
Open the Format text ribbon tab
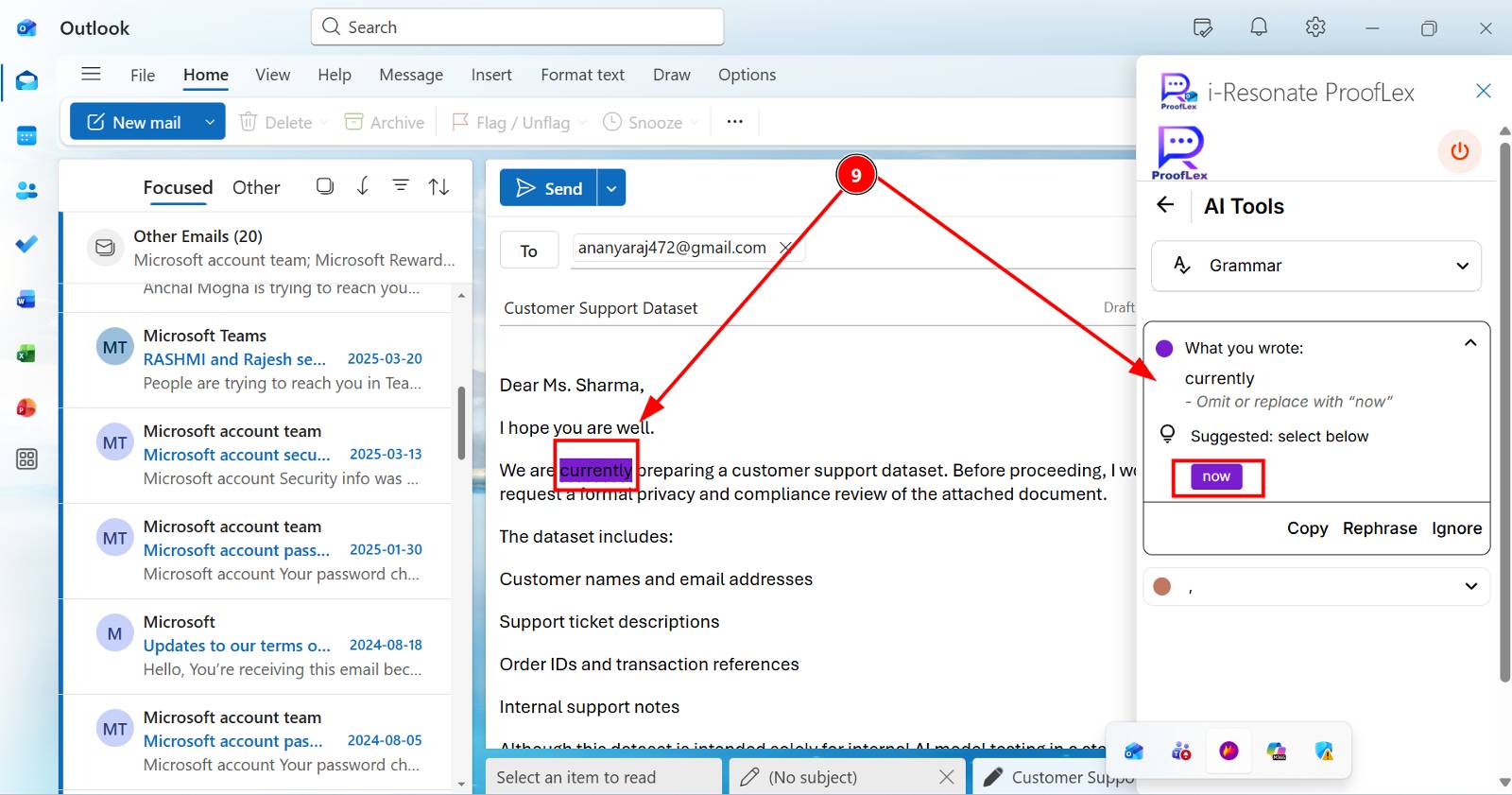(582, 75)
